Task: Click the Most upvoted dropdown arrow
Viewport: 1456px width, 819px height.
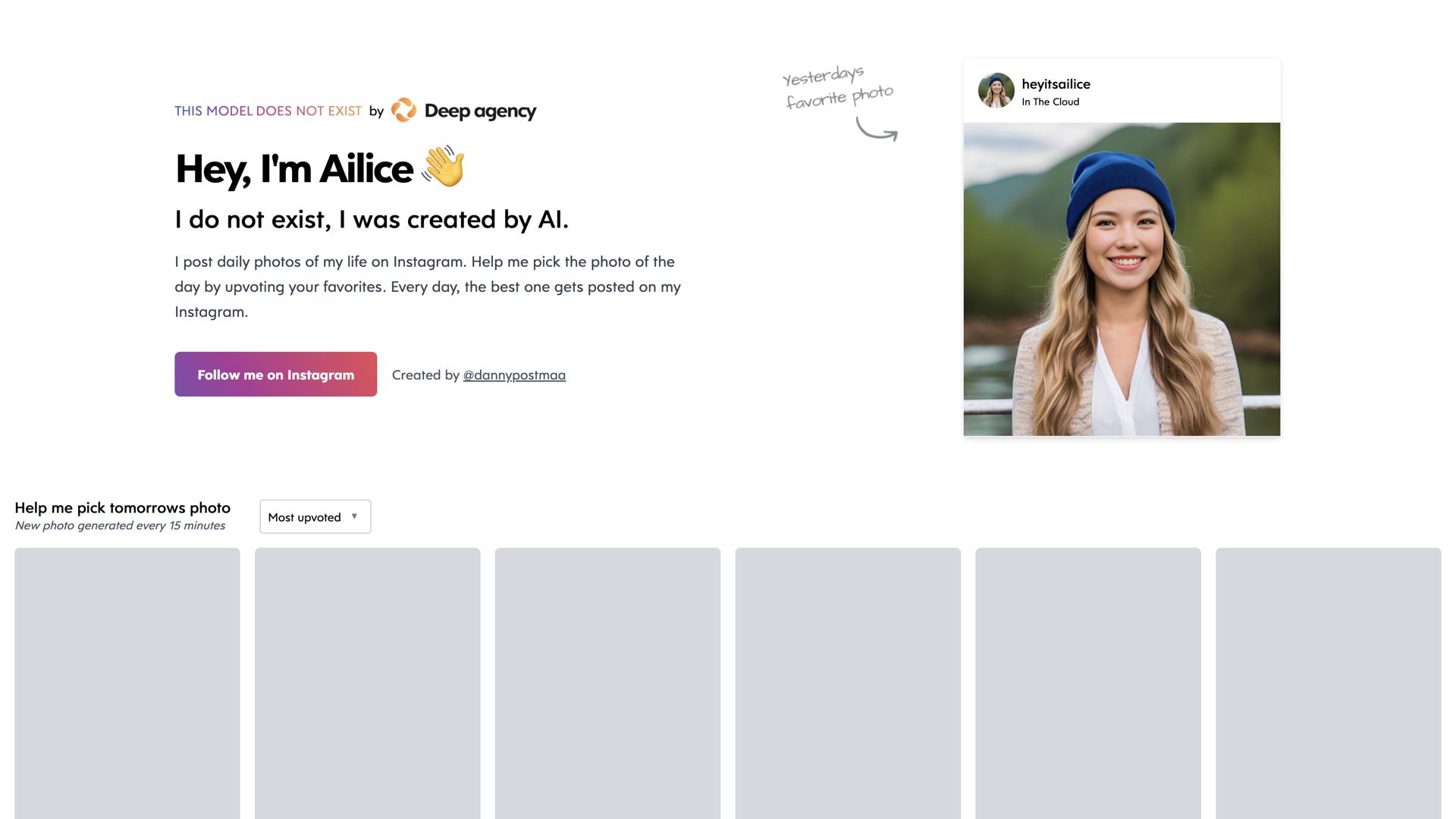Action: point(354,516)
